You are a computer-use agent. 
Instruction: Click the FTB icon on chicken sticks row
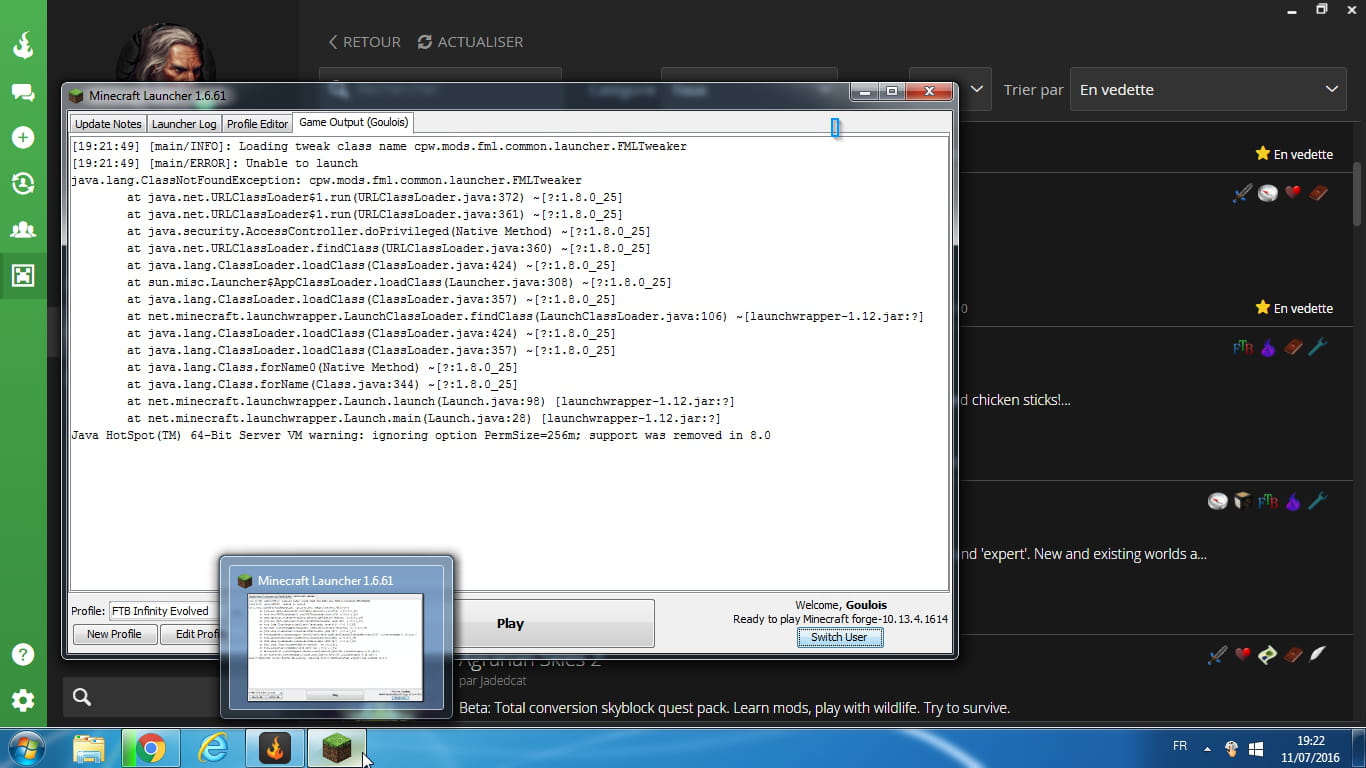click(1242, 347)
